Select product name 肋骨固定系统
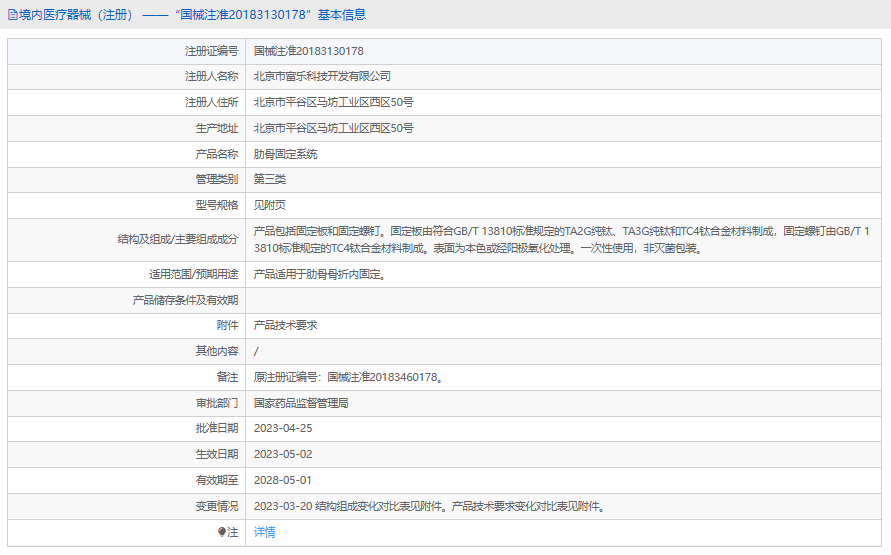 (x=285, y=154)
